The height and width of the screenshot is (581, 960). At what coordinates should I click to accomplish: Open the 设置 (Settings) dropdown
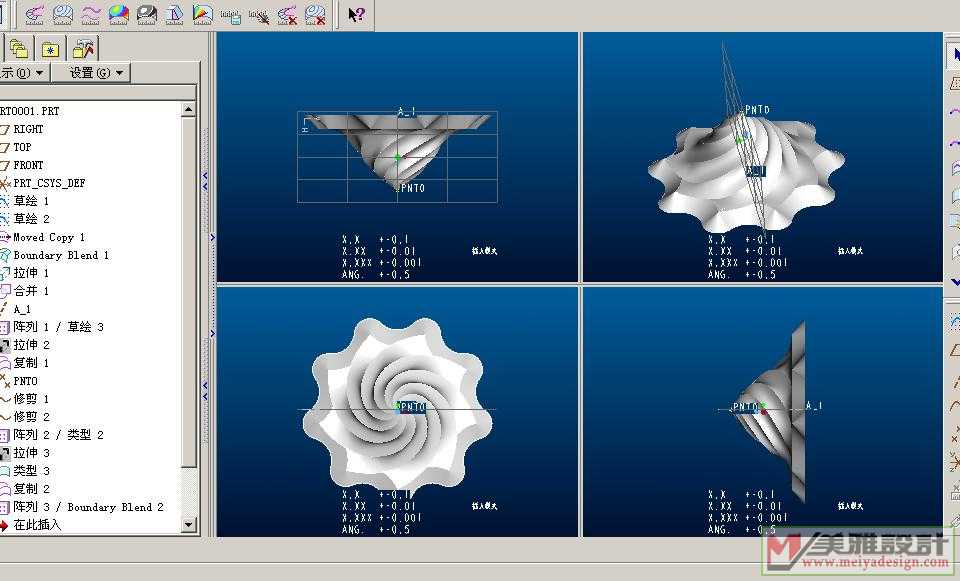[x=96, y=73]
